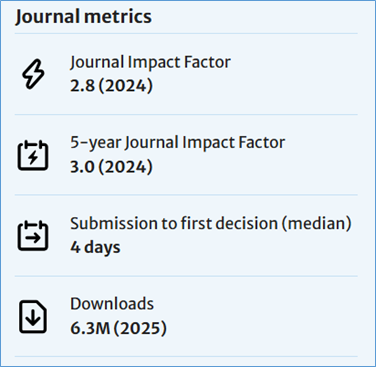Click the divider below 3.0 (2024)

click(x=186, y=195)
